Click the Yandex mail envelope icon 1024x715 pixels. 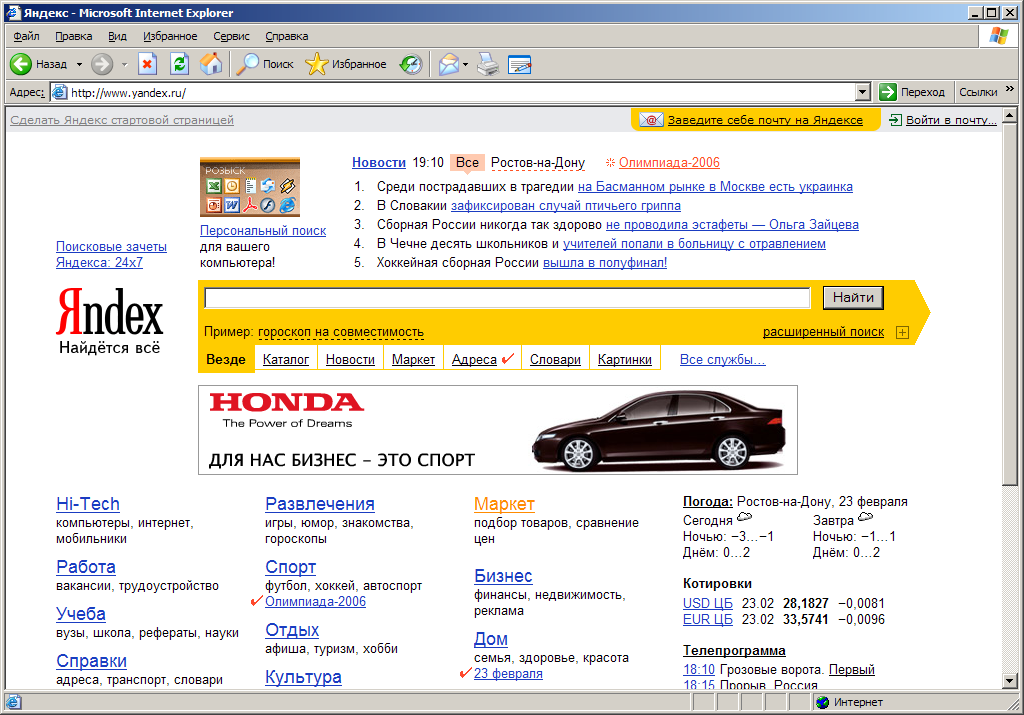tap(651, 119)
